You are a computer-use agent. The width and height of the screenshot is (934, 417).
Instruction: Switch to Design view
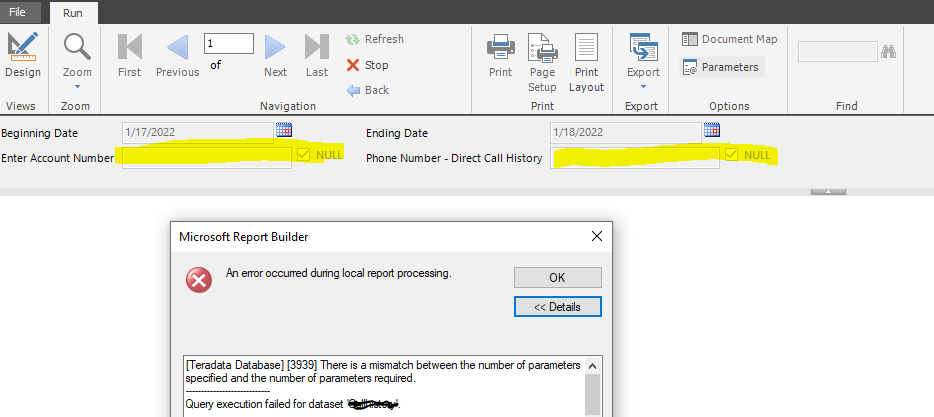pos(23,55)
